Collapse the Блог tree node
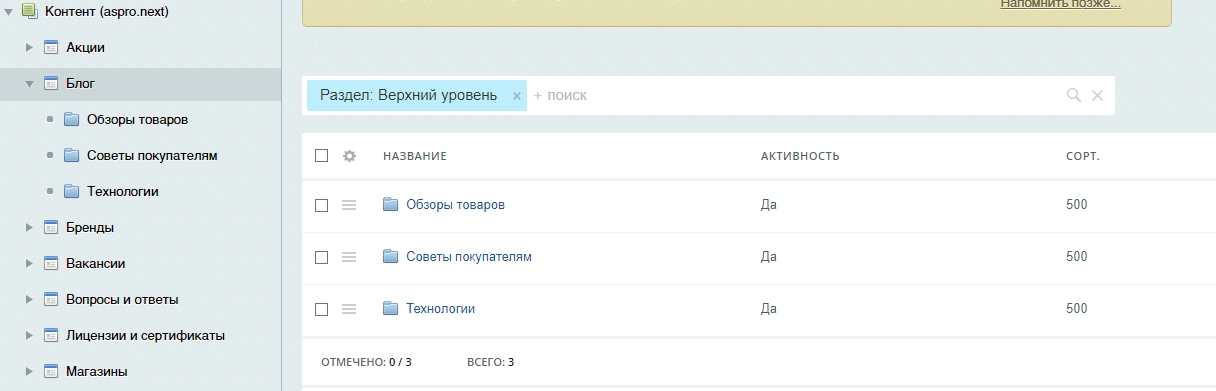This screenshot has width=1216, height=391. [x=30, y=83]
